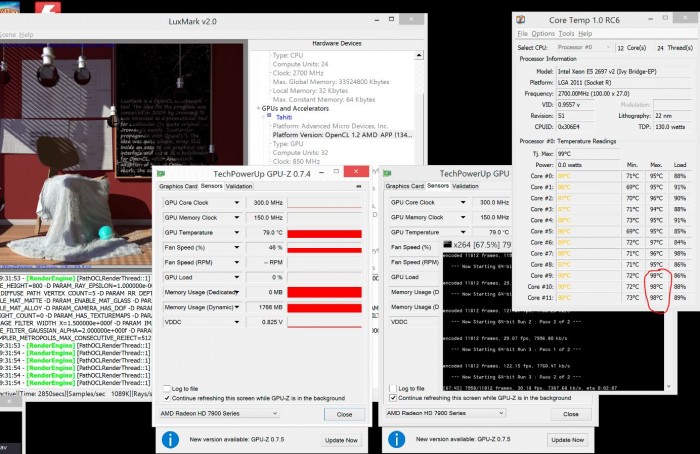The image size is (700, 454).
Task: Click the blue info icon in GPU-Z 0.7.4
Action: click(170, 440)
